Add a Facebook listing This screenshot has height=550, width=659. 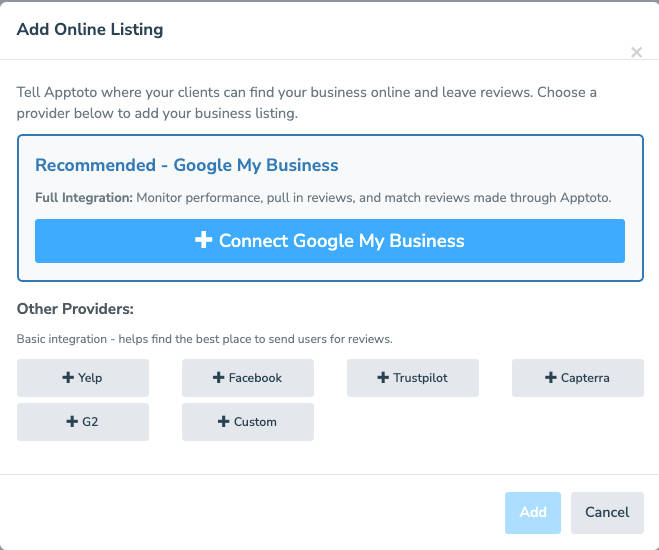pos(248,378)
